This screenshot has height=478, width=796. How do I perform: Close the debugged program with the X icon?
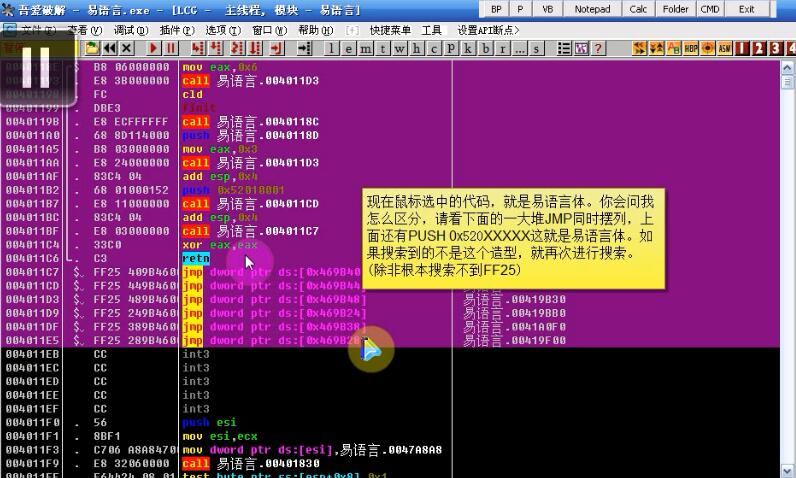[x=127, y=48]
